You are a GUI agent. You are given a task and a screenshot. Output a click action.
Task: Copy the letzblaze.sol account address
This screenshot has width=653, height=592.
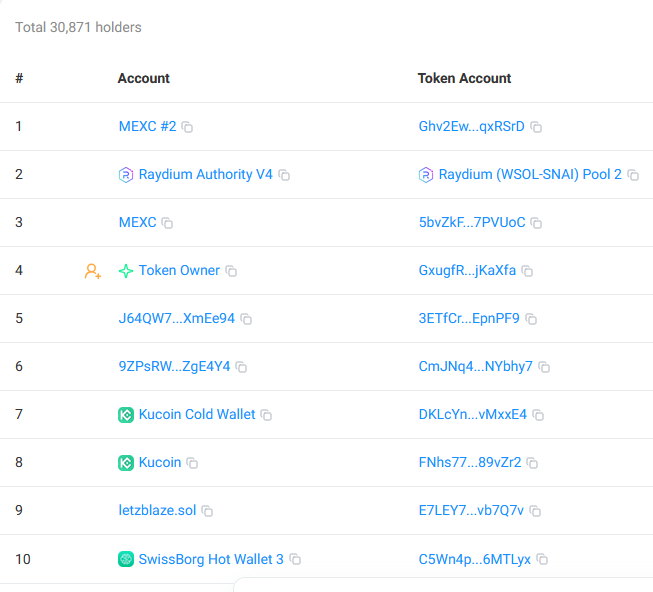(207, 511)
